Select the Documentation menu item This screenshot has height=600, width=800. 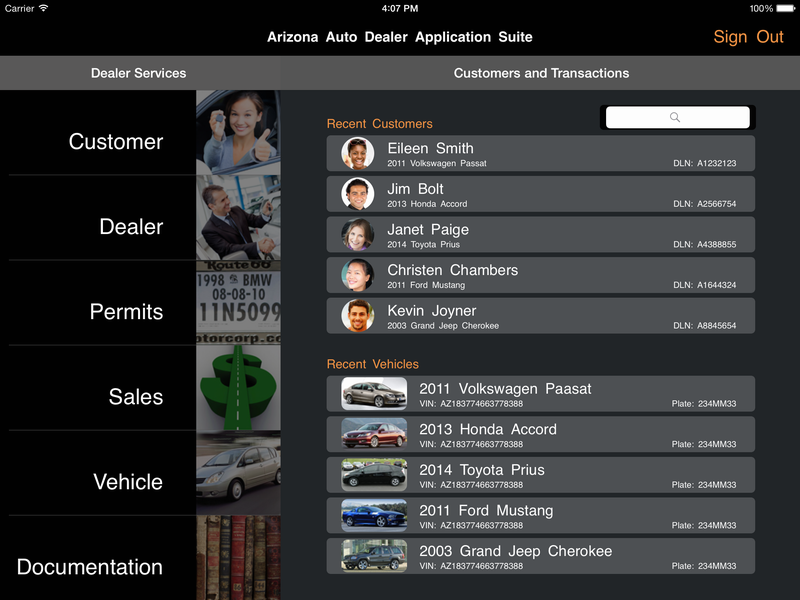pos(90,567)
